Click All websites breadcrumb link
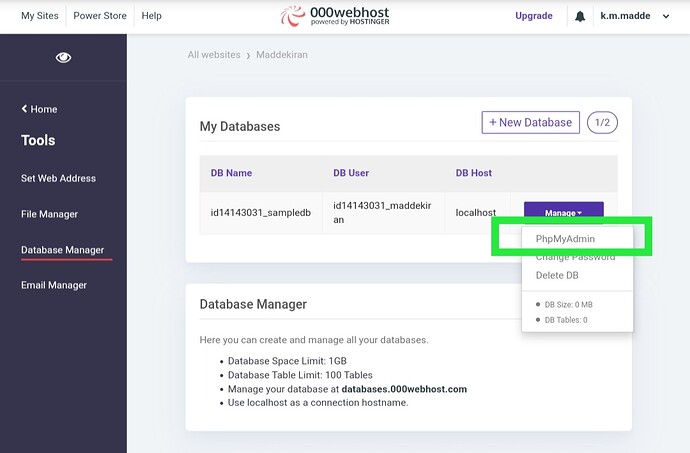The image size is (690, 453). pos(214,54)
